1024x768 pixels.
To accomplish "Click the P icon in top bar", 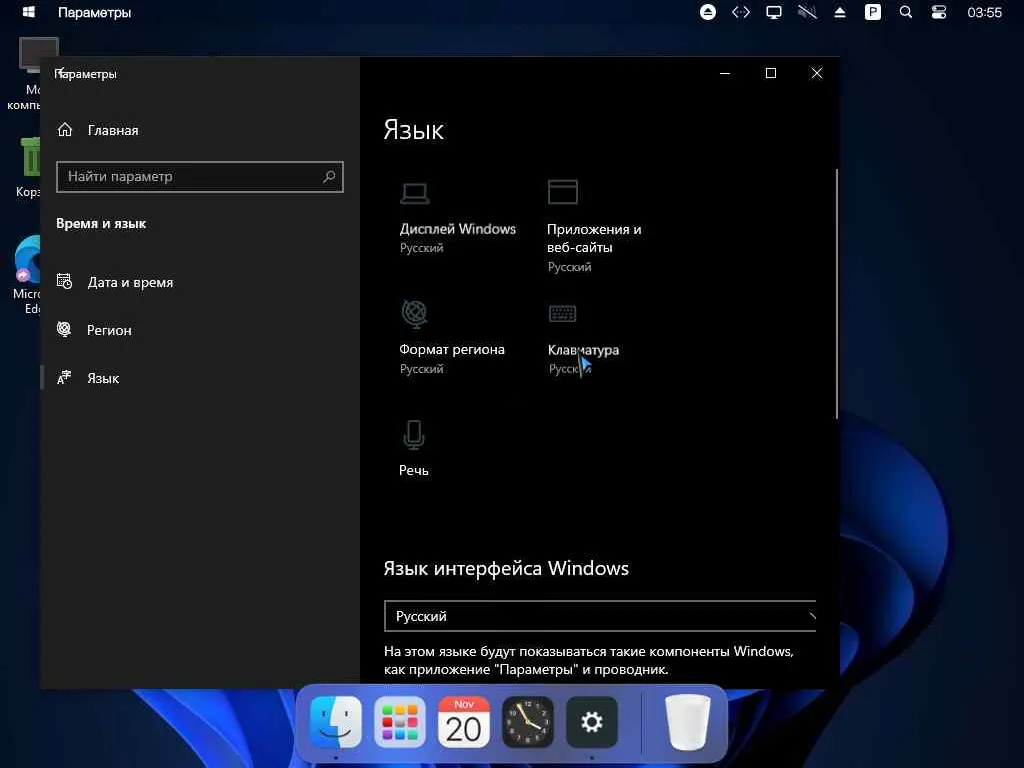I will pyautogui.click(x=873, y=12).
